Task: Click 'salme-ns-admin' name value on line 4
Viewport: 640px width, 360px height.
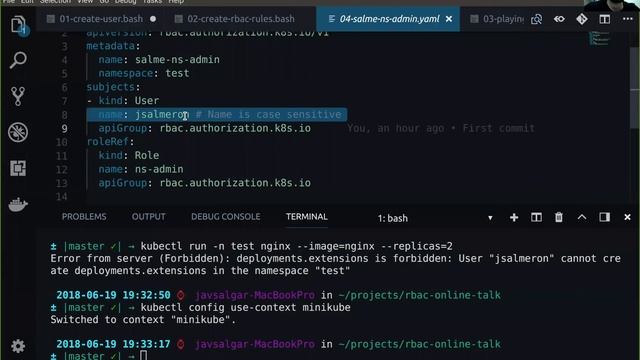Action: click(x=177, y=60)
